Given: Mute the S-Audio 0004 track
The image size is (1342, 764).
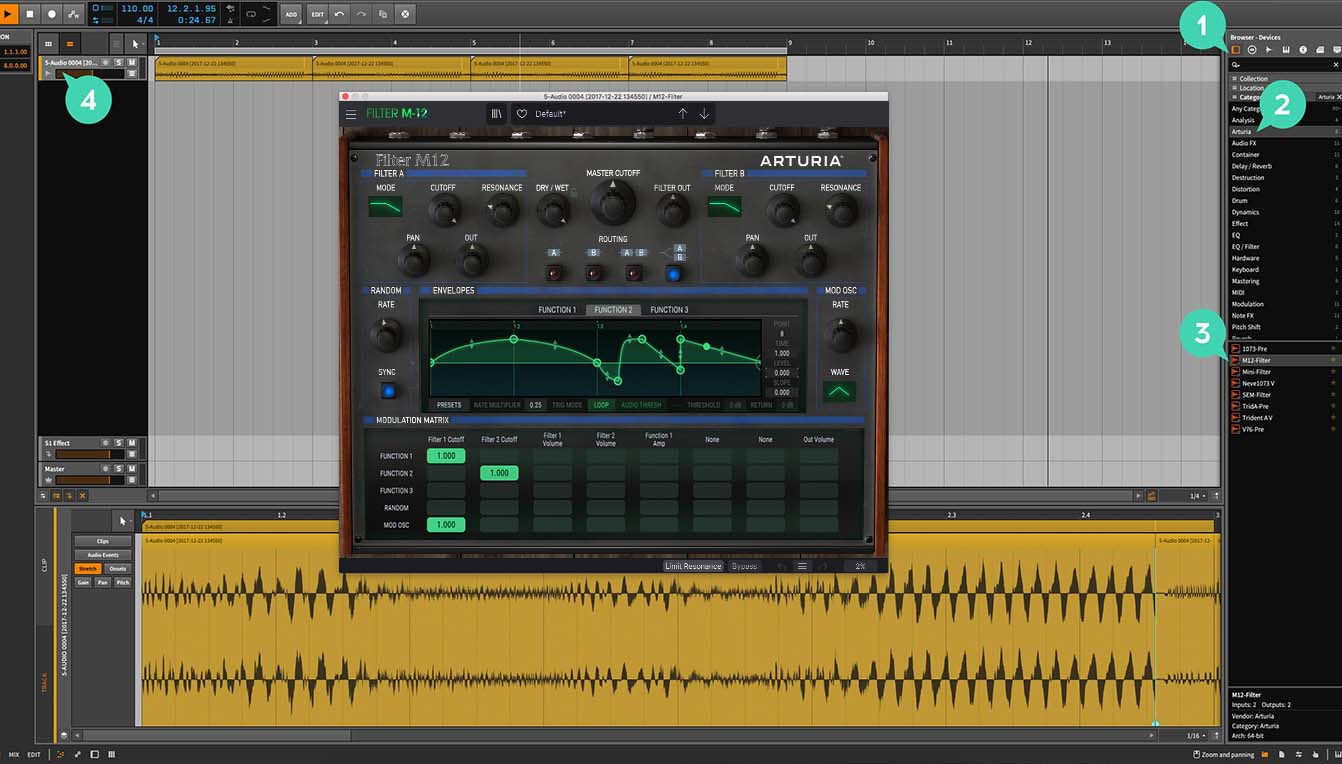Looking at the screenshot, I should tap(131, 62).
